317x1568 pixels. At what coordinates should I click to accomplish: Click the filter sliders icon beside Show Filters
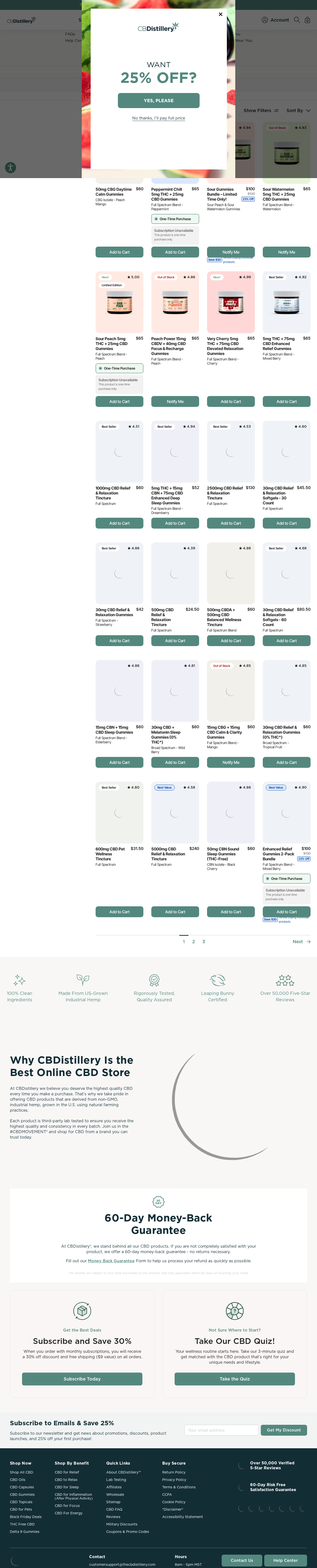tap(276, 111)
